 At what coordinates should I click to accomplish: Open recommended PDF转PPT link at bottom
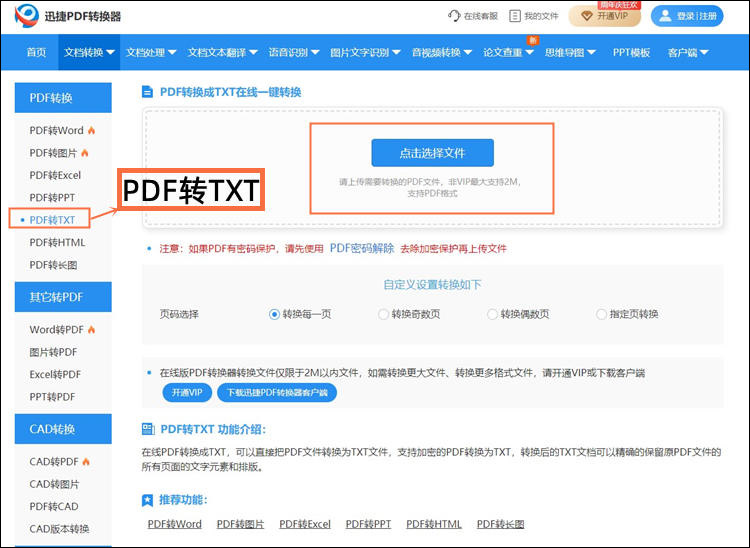[x=368, y=524]
